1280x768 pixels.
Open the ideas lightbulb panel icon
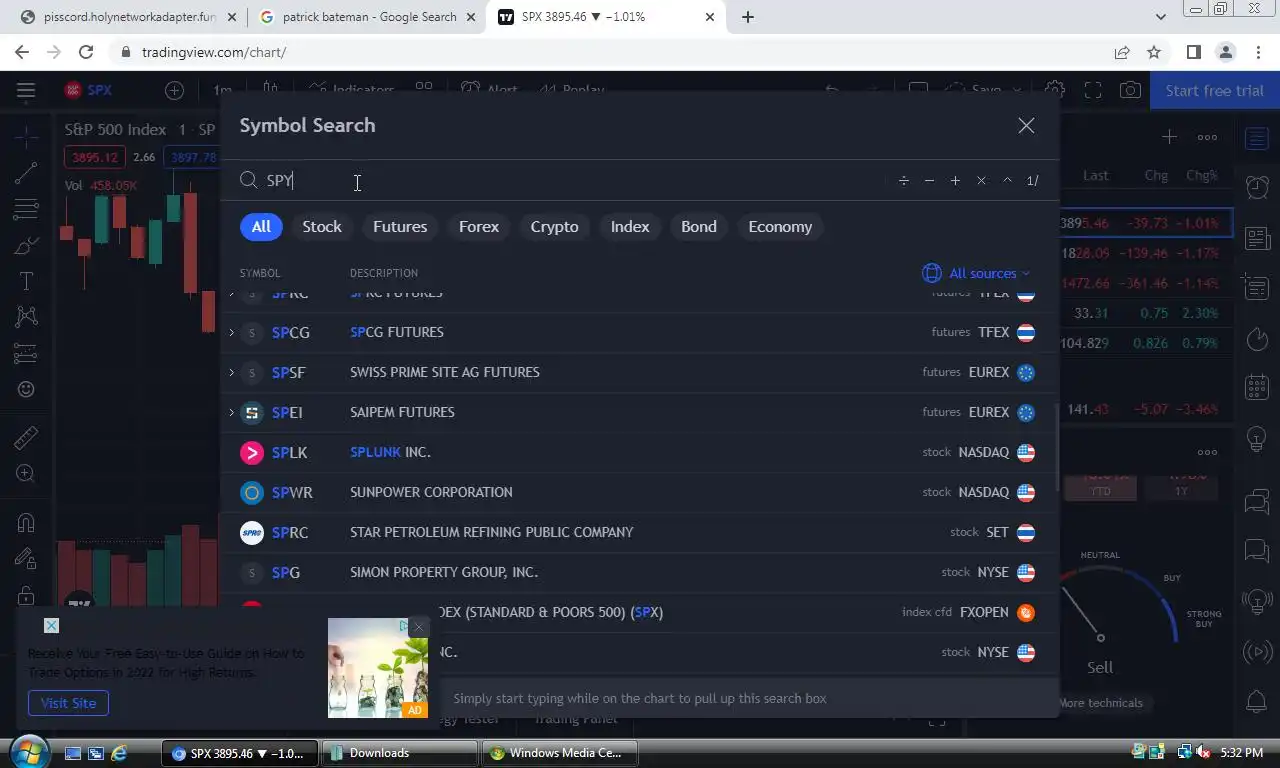[1257, 438]
